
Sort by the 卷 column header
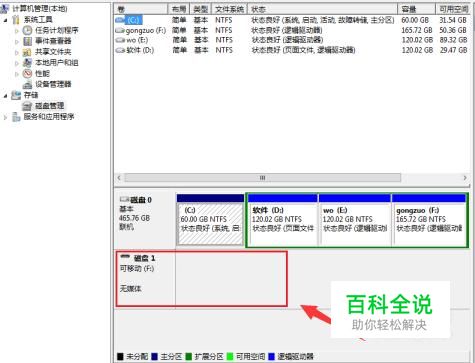(141, 9)
